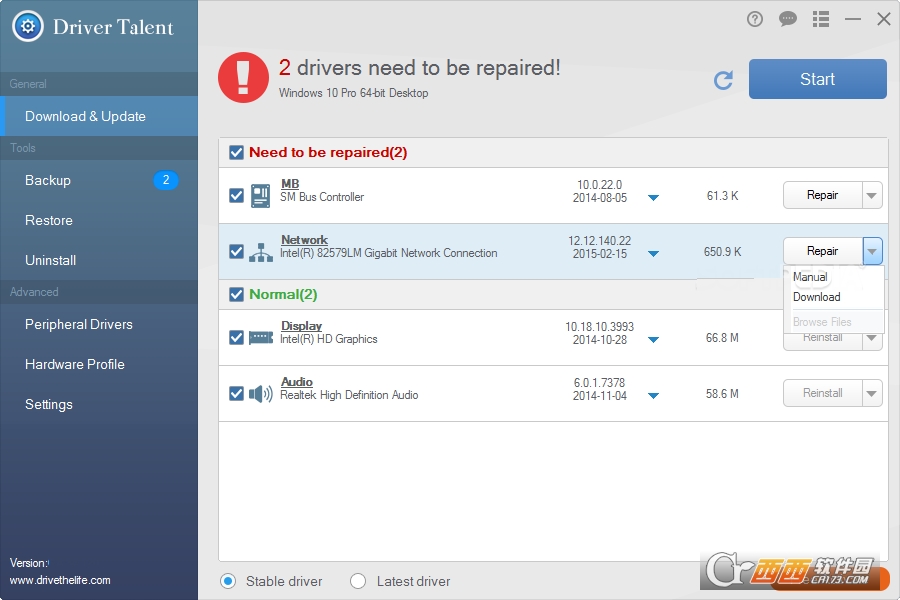The width and height of the screenshot is (900, 600).
Task: Click the 66.8 M size value
Action: coord(723,338)
